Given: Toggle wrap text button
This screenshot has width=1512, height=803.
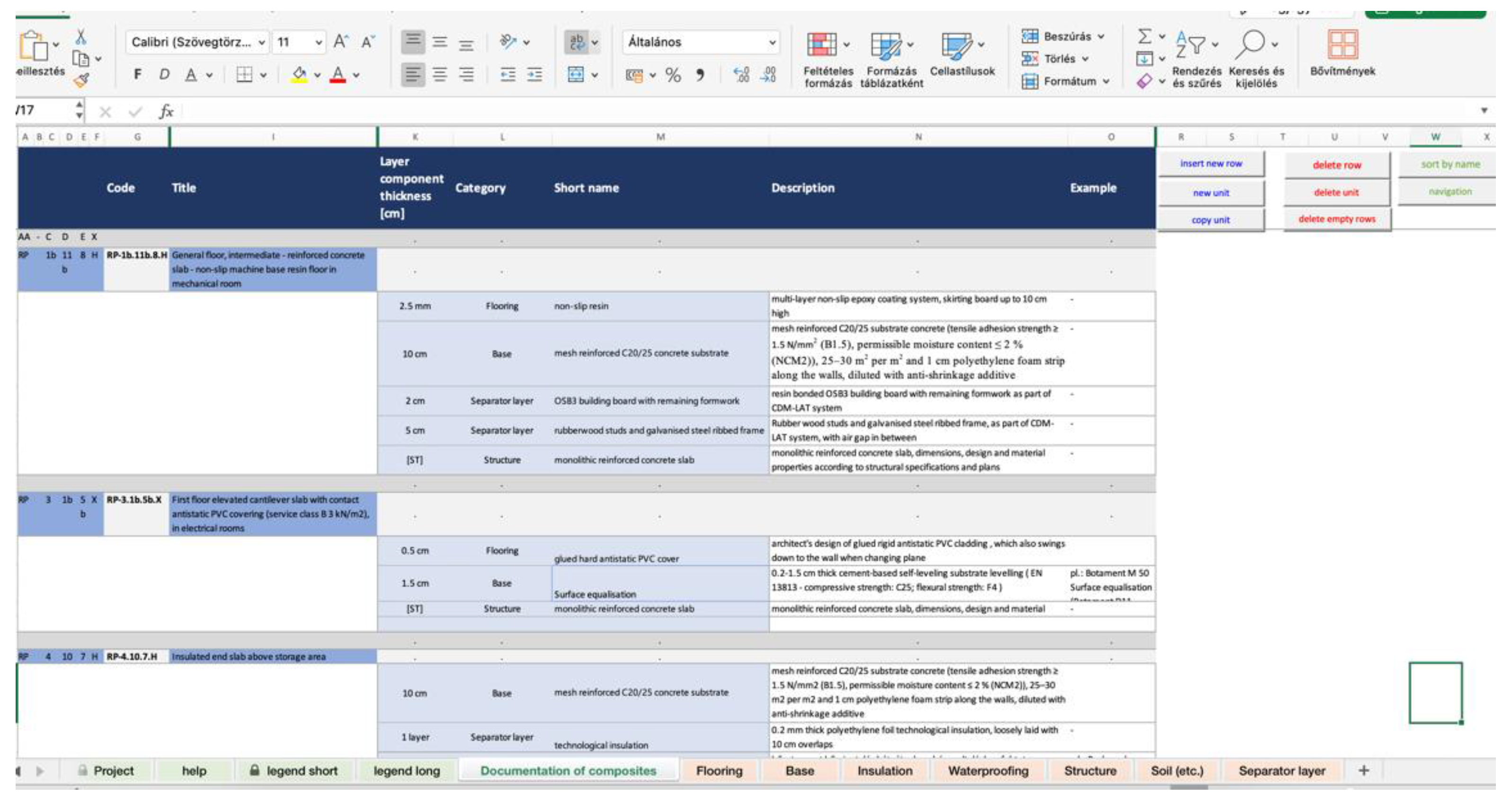Looking at the screenshot, I should (577, 42).
